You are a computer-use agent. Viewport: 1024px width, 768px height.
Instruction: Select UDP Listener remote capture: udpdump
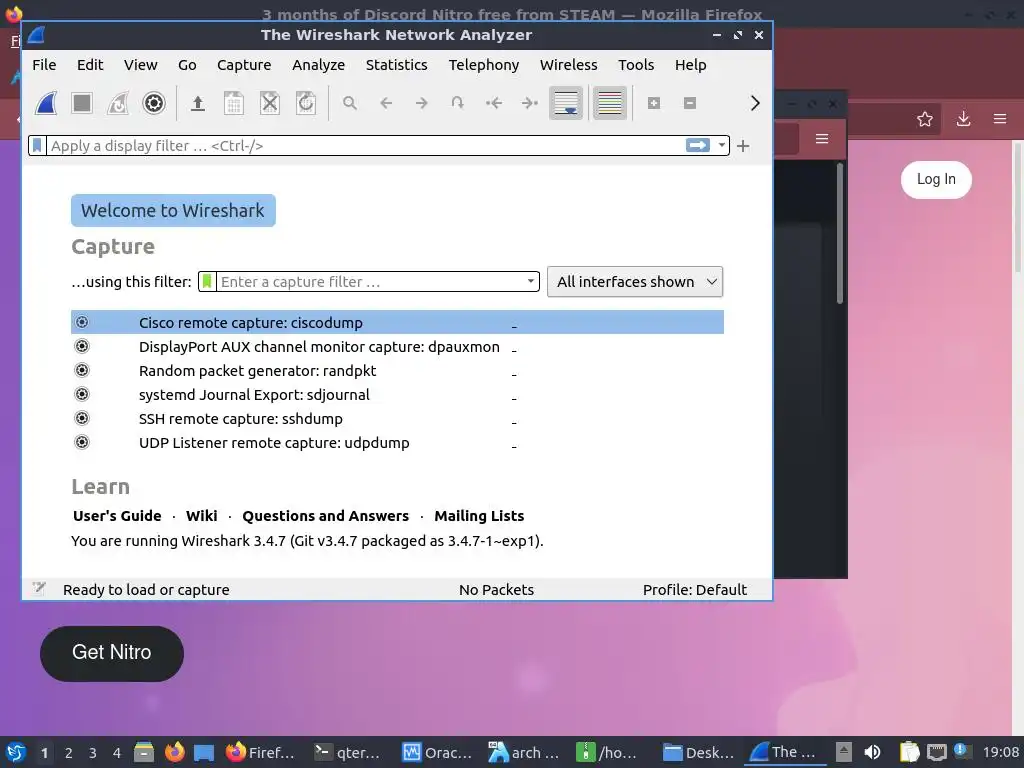point(397,442)
